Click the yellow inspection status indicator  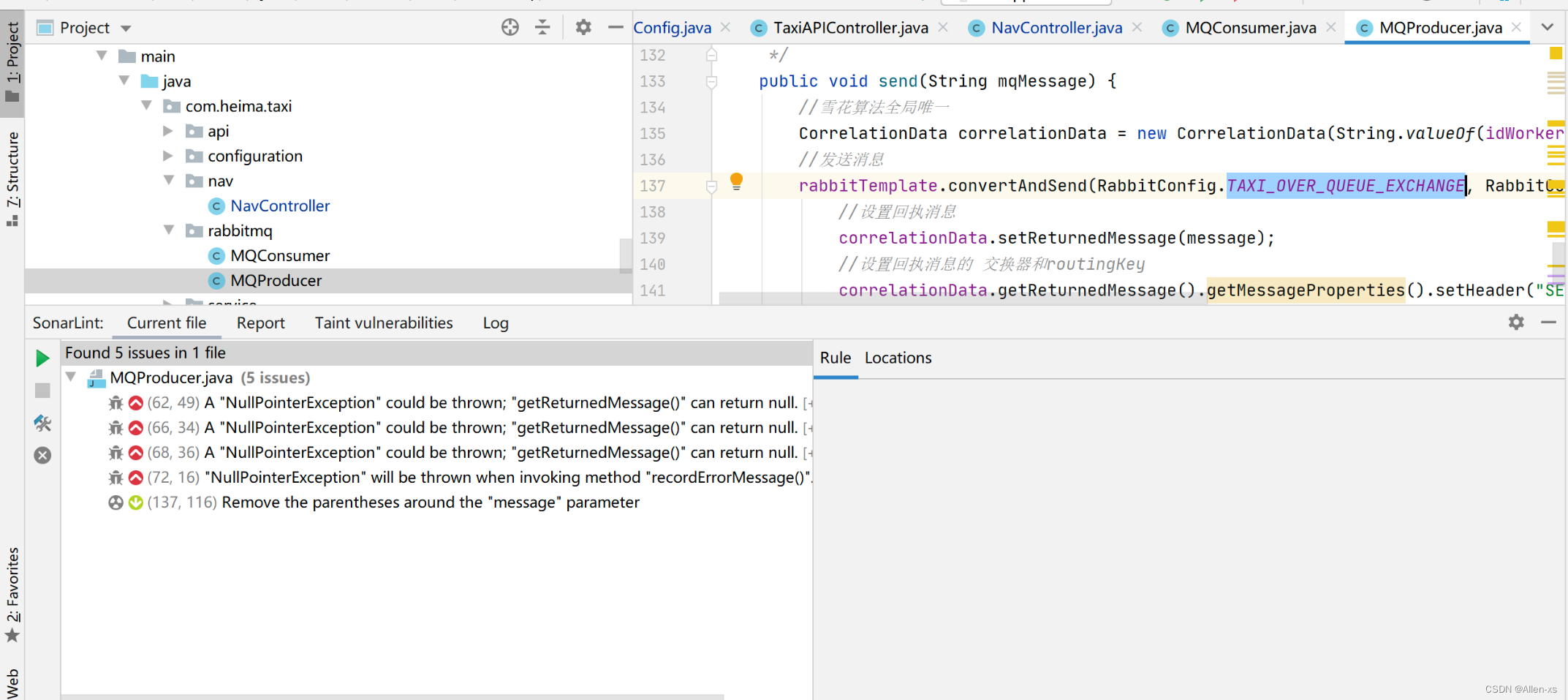click(1556, 53)
